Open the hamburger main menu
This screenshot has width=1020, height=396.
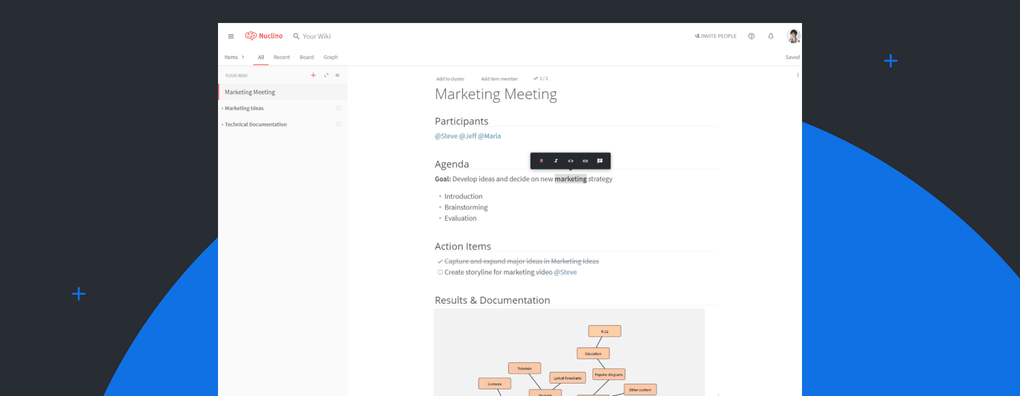point(231,36)
